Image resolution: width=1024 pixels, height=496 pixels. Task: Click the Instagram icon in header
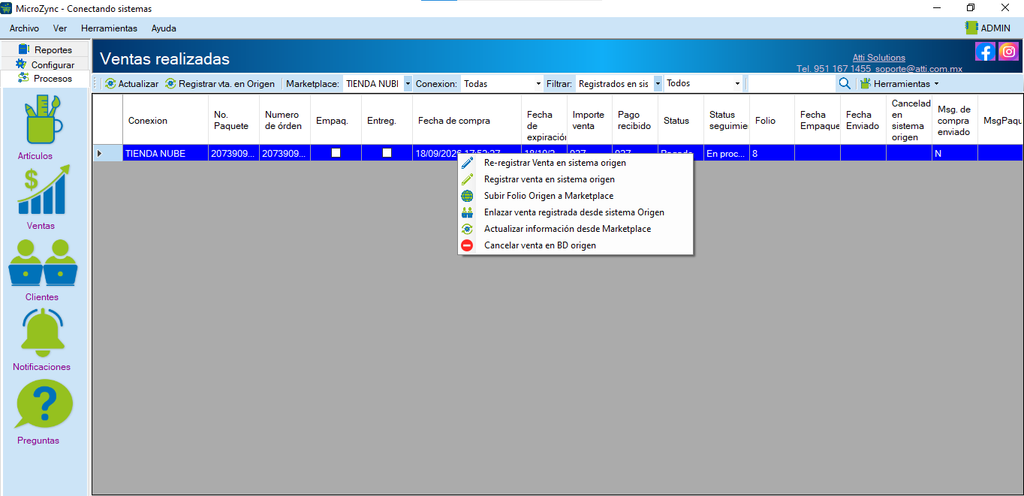[x=1008, y=52]
